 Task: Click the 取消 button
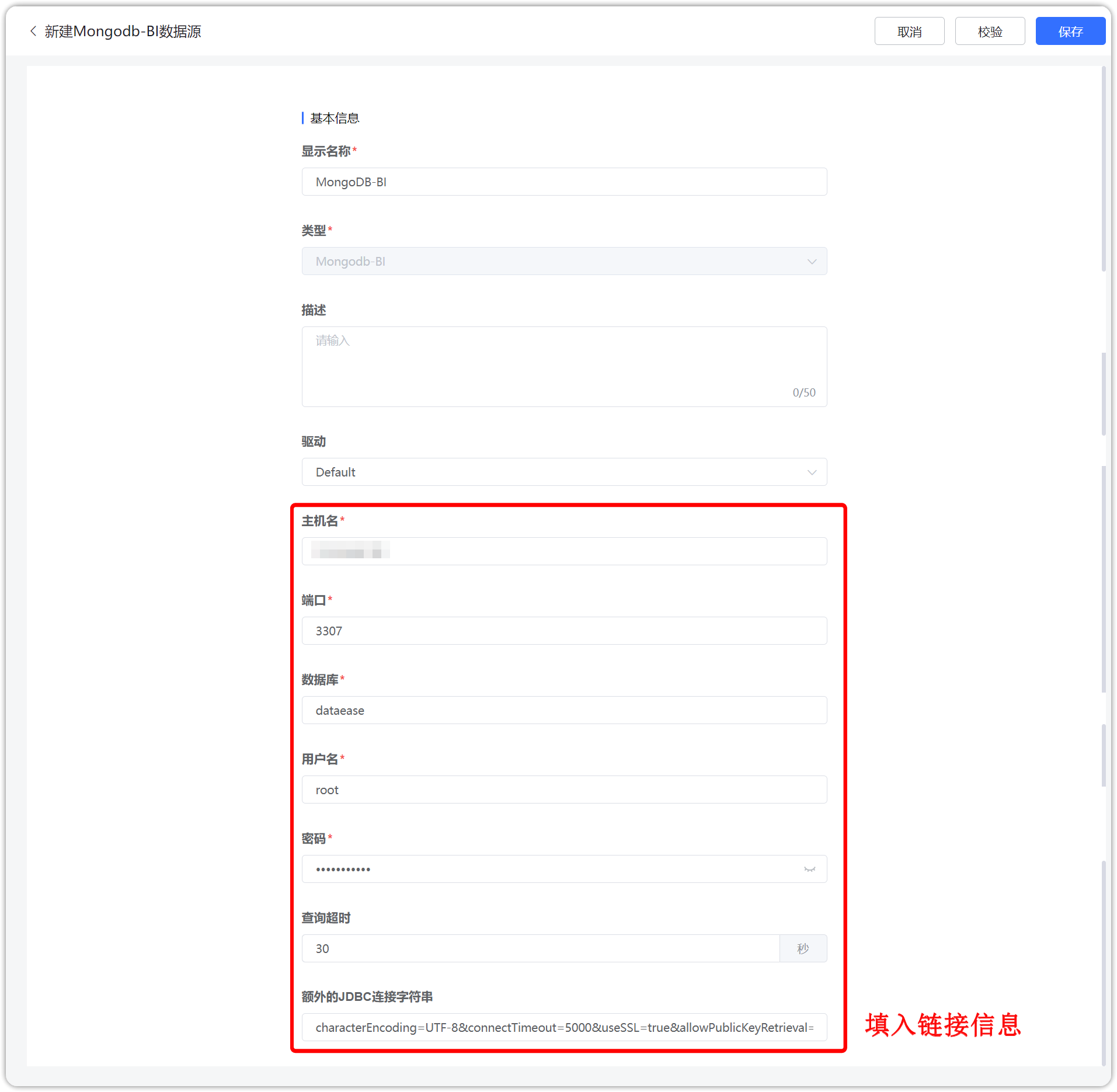[x=909, y=32]
